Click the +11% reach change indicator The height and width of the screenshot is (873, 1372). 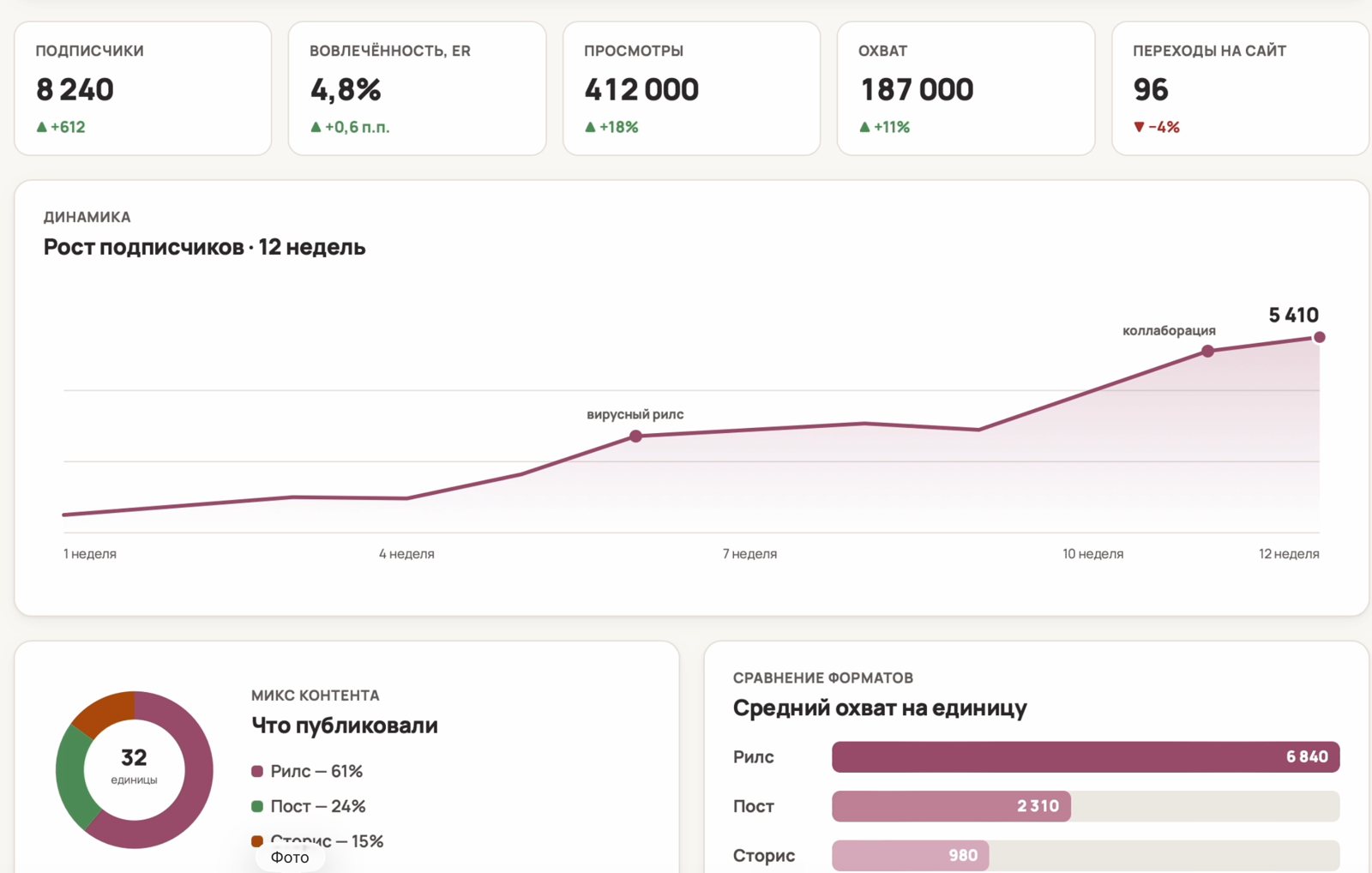pyautogui.click(x=884, y=127)
